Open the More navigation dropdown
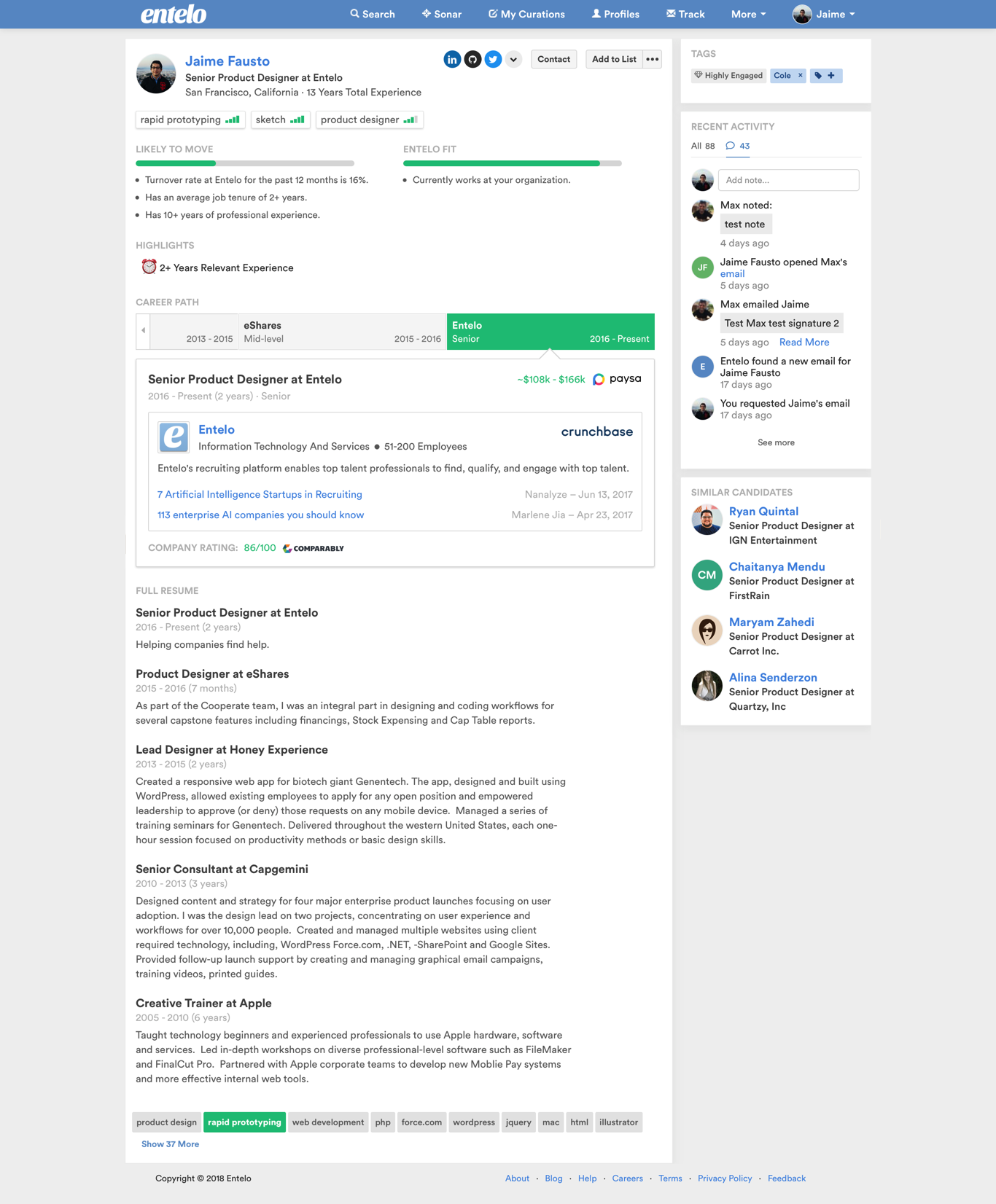Viewport: 996px width, 1204px height. click(748, 15)
